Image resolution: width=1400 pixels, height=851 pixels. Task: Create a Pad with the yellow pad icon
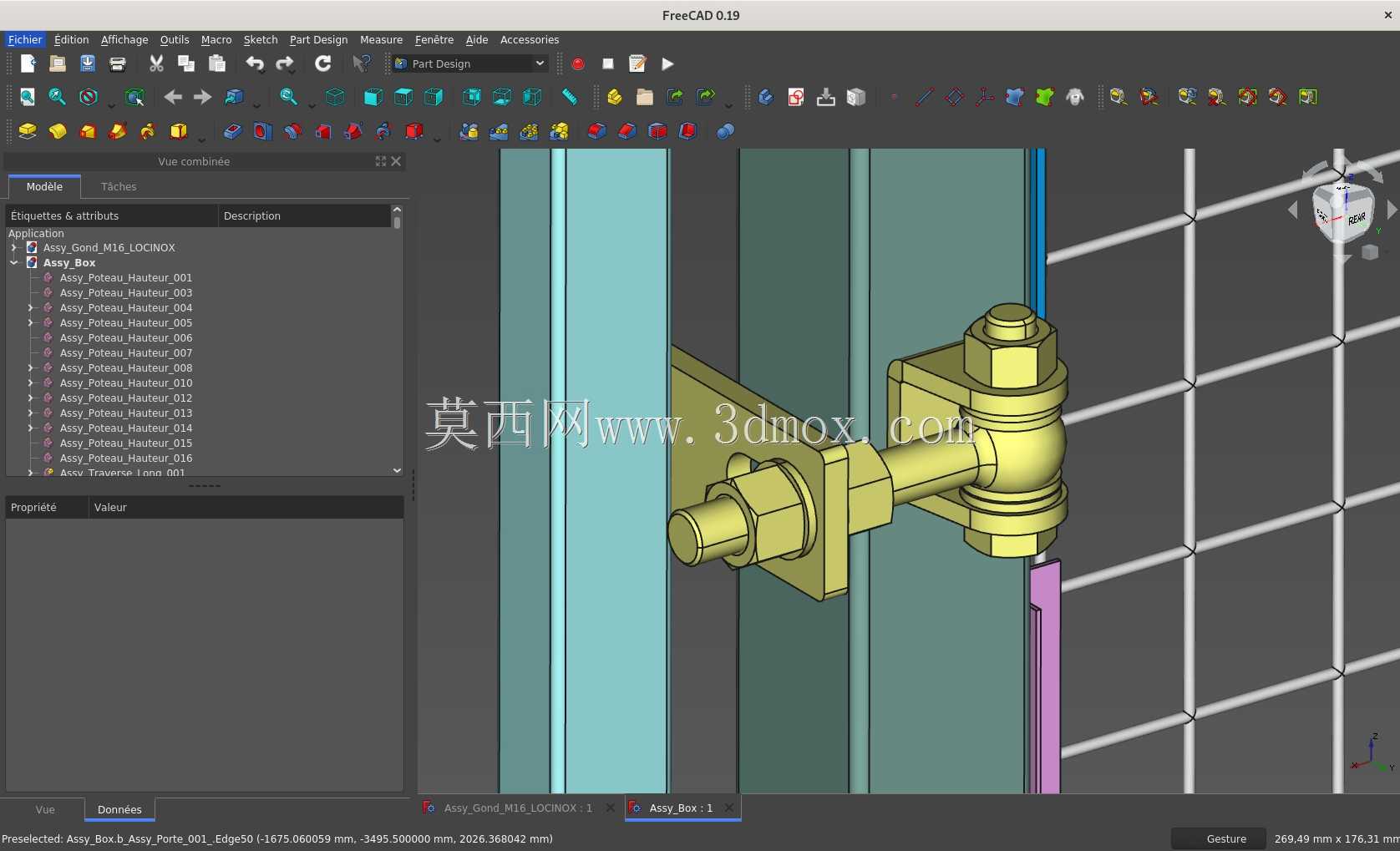pos(28,131)
